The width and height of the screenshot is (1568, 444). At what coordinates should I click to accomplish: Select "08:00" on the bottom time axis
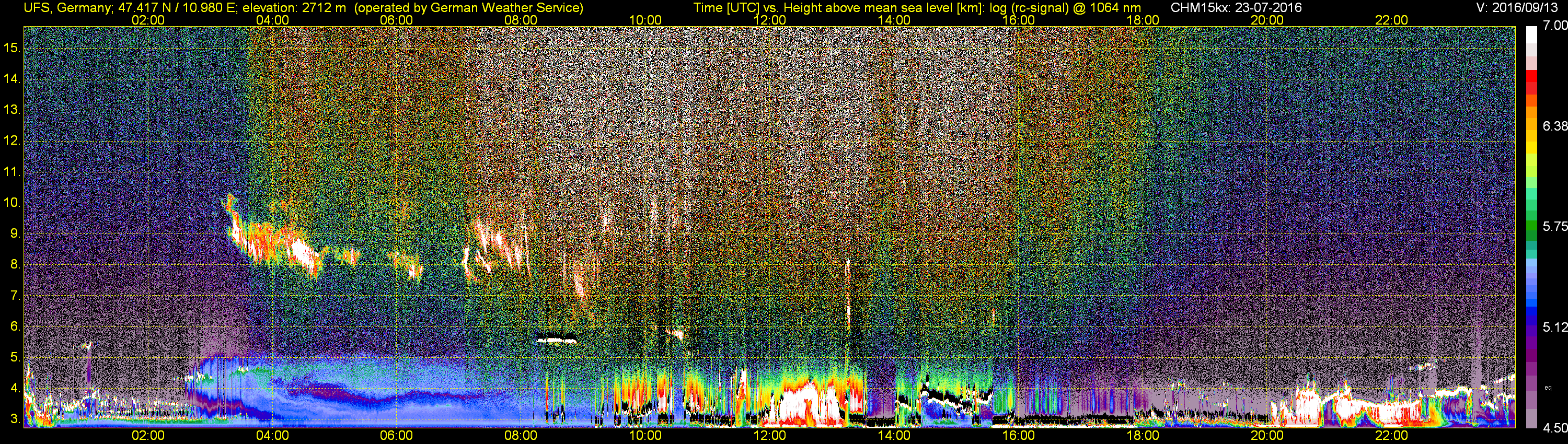pyautogui.click(x=521, y=436)
